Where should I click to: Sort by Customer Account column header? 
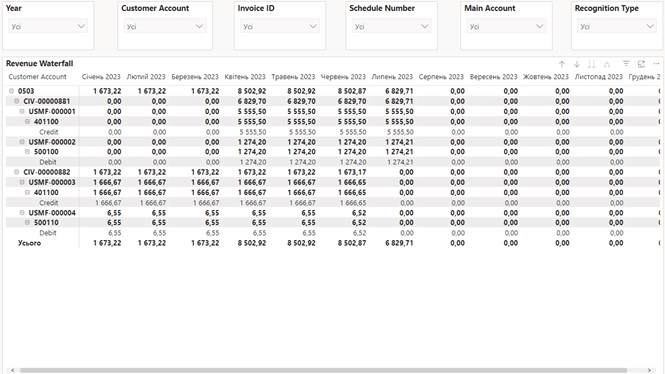point(37,77)
